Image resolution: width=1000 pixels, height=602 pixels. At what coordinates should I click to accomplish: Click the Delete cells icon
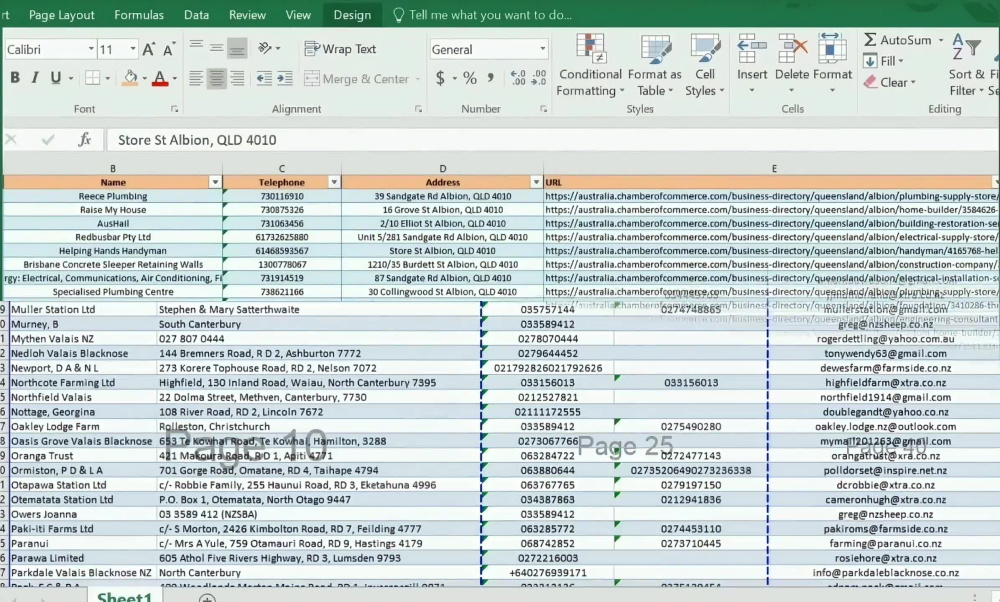pyautogui.click(x=792, y=64)
